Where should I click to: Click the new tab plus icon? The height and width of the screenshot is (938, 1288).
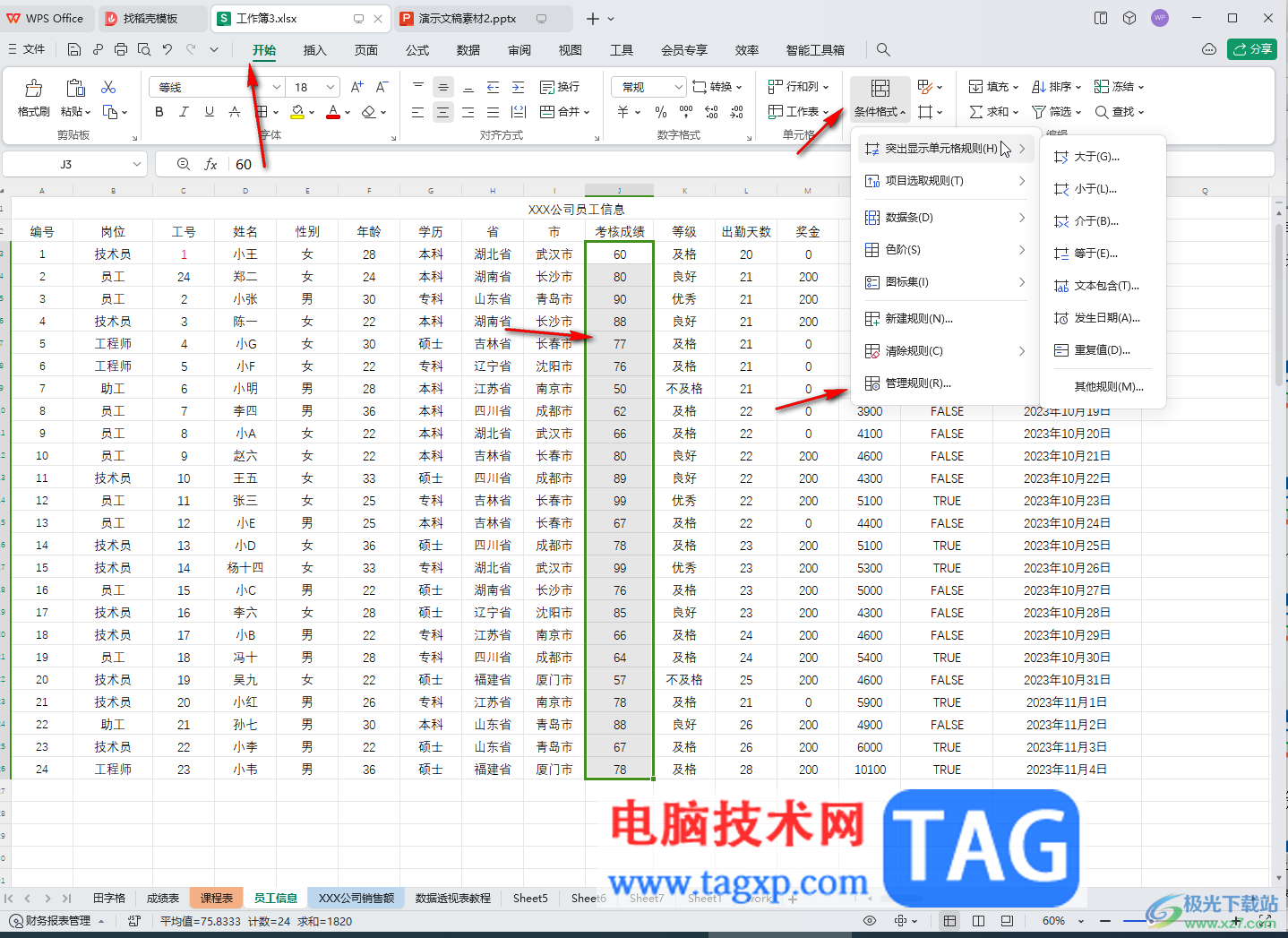[x=593, y=18]
